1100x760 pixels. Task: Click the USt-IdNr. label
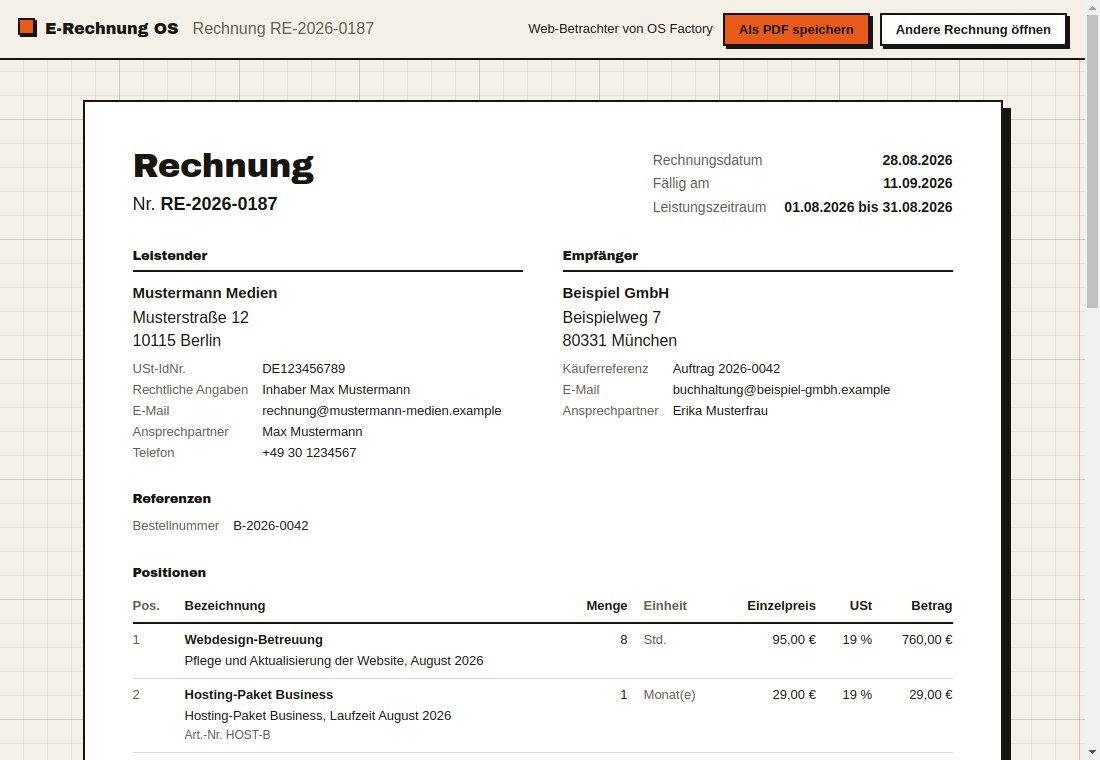159,368
